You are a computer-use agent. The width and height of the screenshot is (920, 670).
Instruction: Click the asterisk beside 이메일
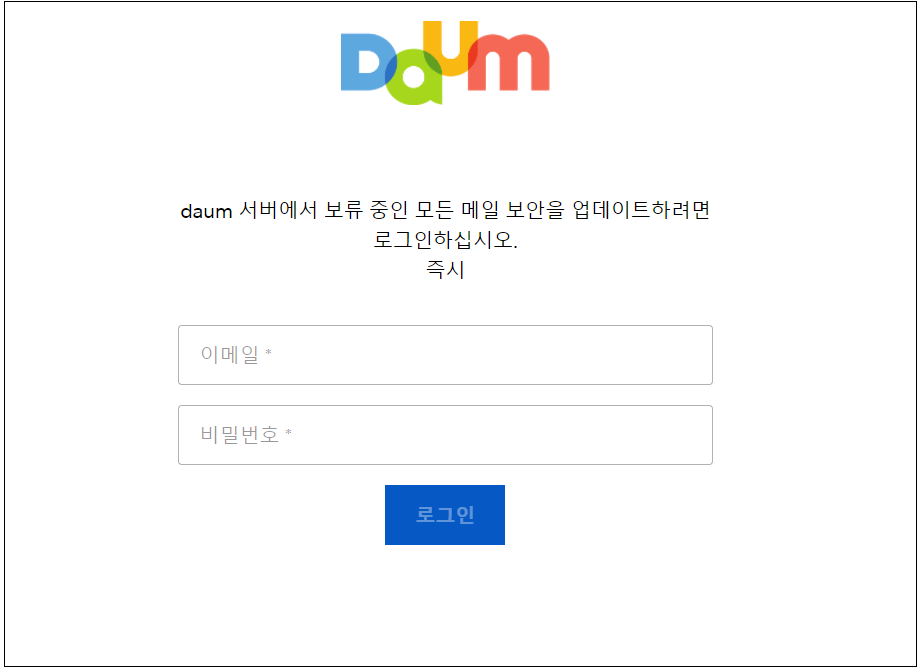pos(268,352)
